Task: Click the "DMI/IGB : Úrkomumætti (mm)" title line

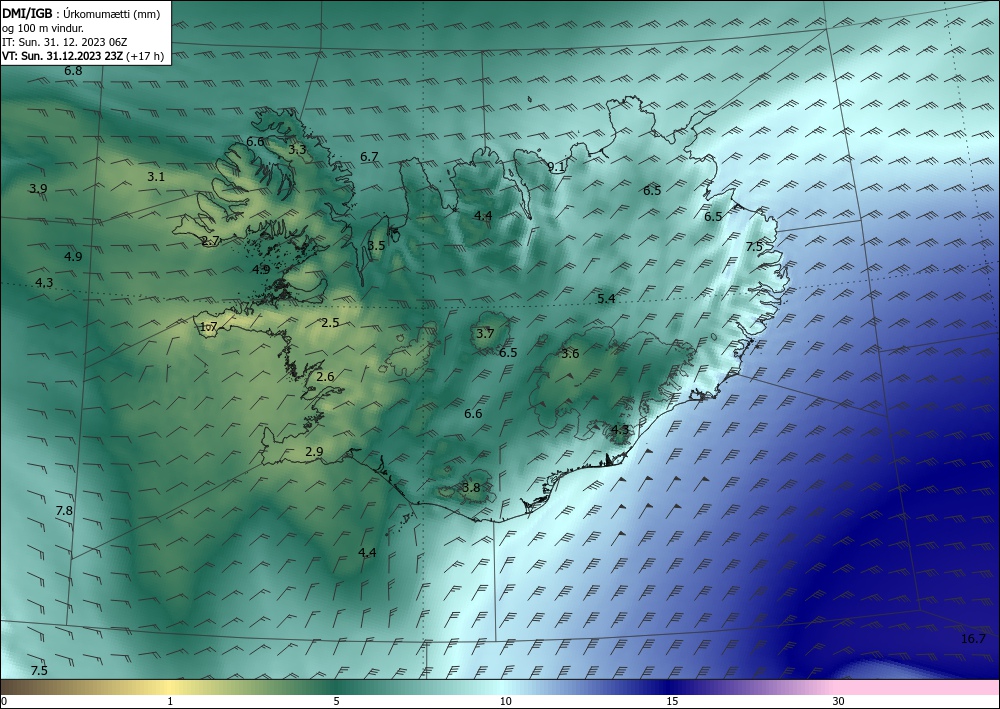Action: (x=81, y=13)
